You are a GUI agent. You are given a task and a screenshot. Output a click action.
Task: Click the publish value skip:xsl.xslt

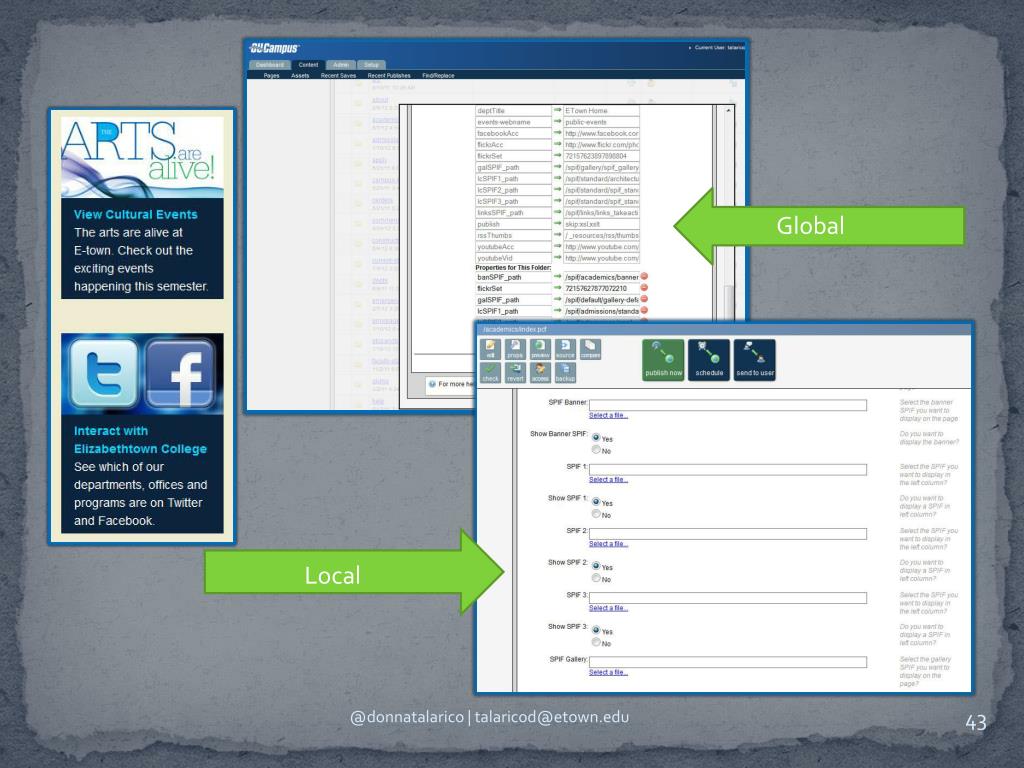click(601, 224)
